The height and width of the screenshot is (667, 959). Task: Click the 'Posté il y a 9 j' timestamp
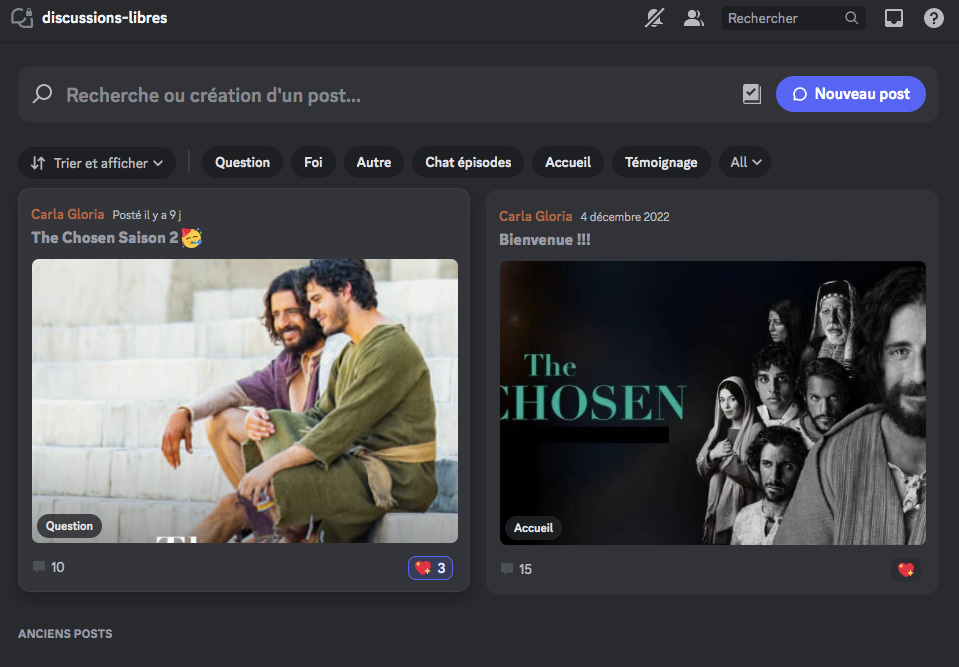147,215
